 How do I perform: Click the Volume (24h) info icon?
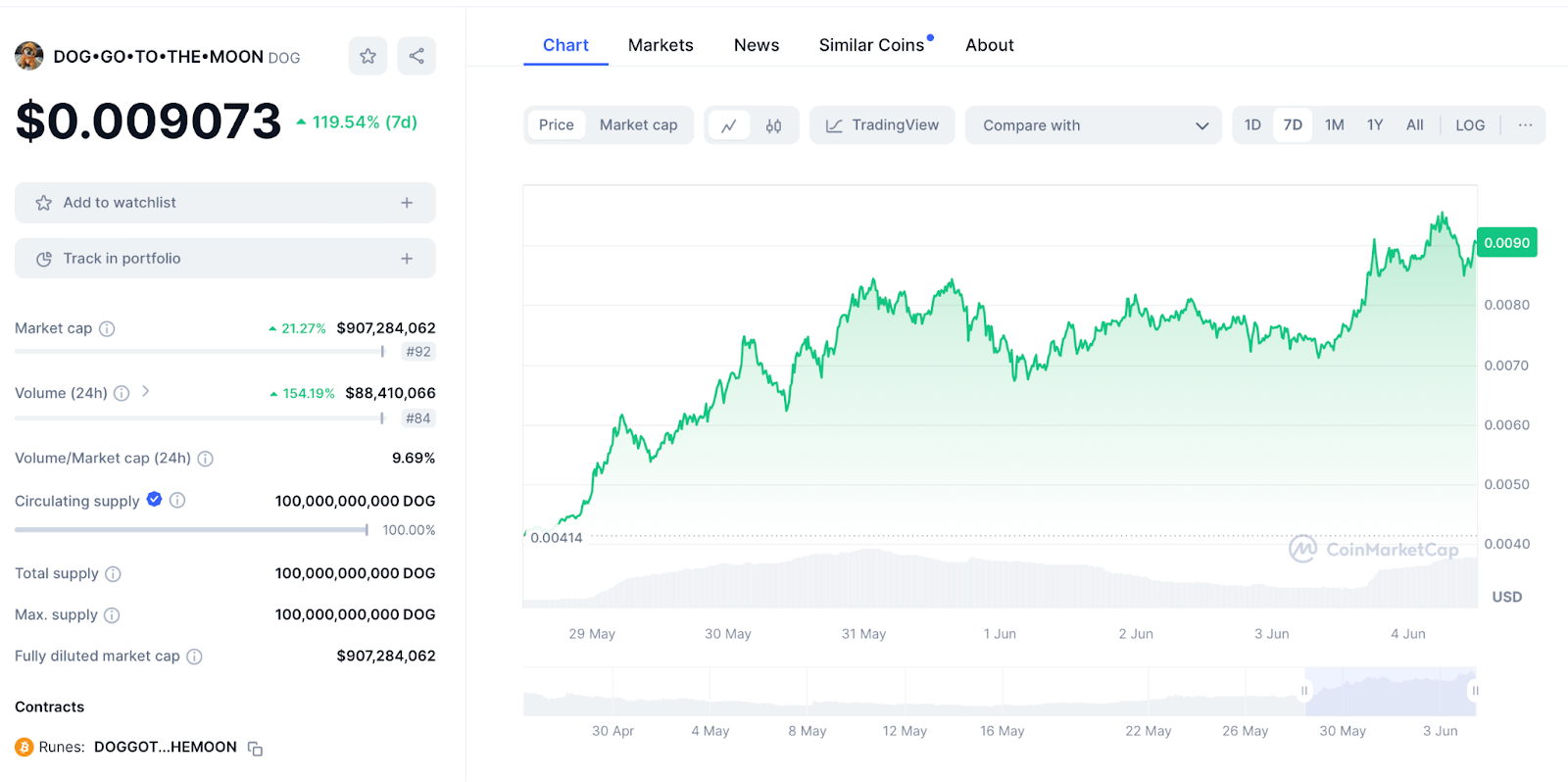click(x=122, y=393)
